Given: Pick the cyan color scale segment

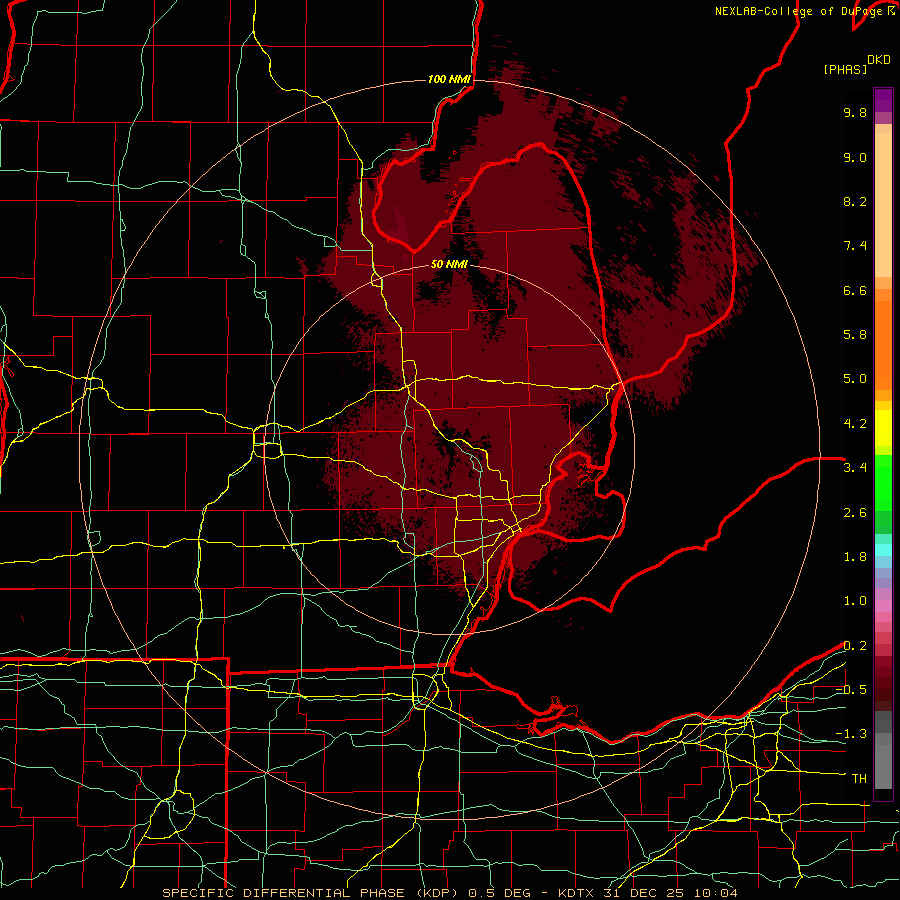Looking at the screenshot, I should pyautogui.click(x=883, y=550).
